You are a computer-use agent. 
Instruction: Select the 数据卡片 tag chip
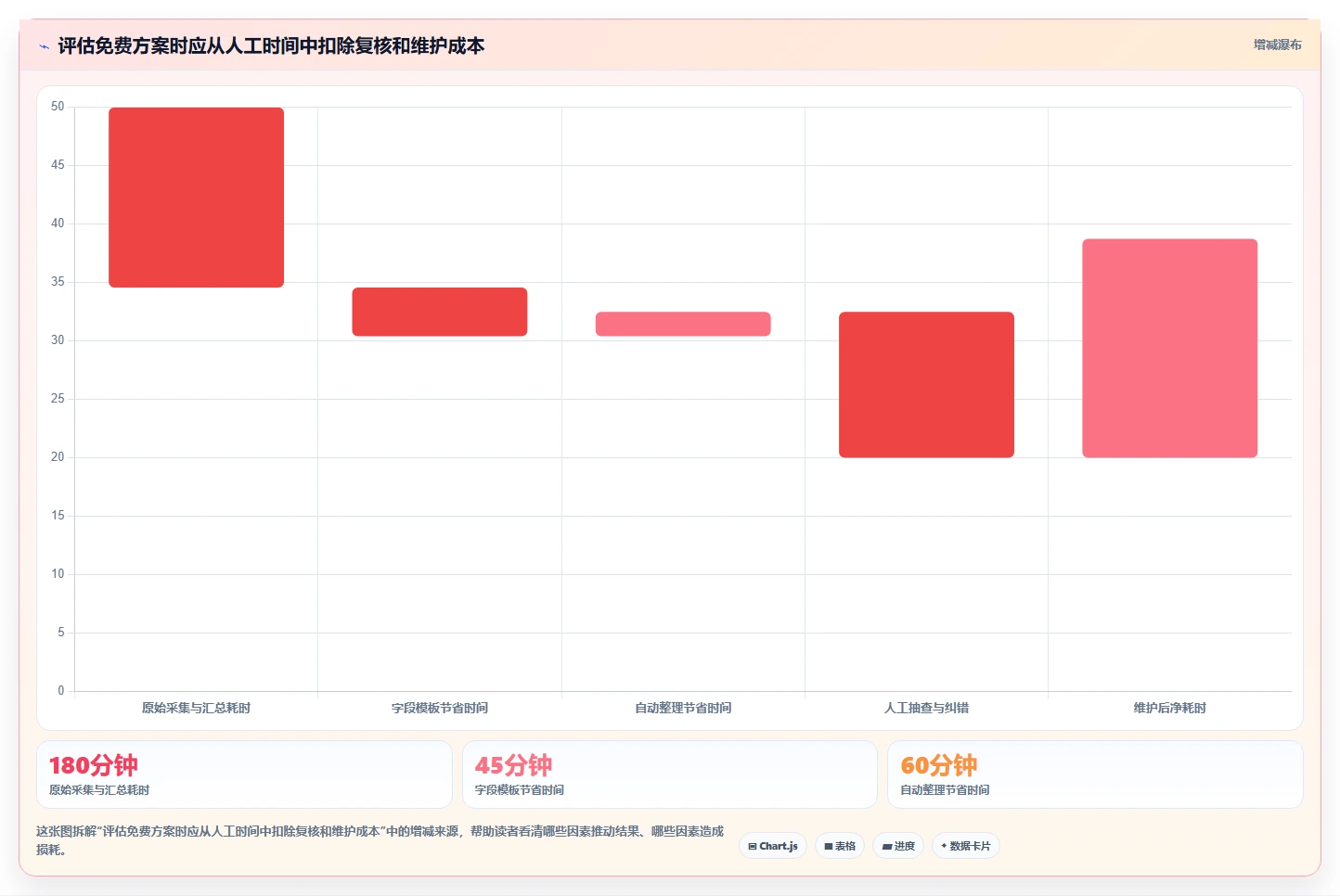(x=965, y=846)
